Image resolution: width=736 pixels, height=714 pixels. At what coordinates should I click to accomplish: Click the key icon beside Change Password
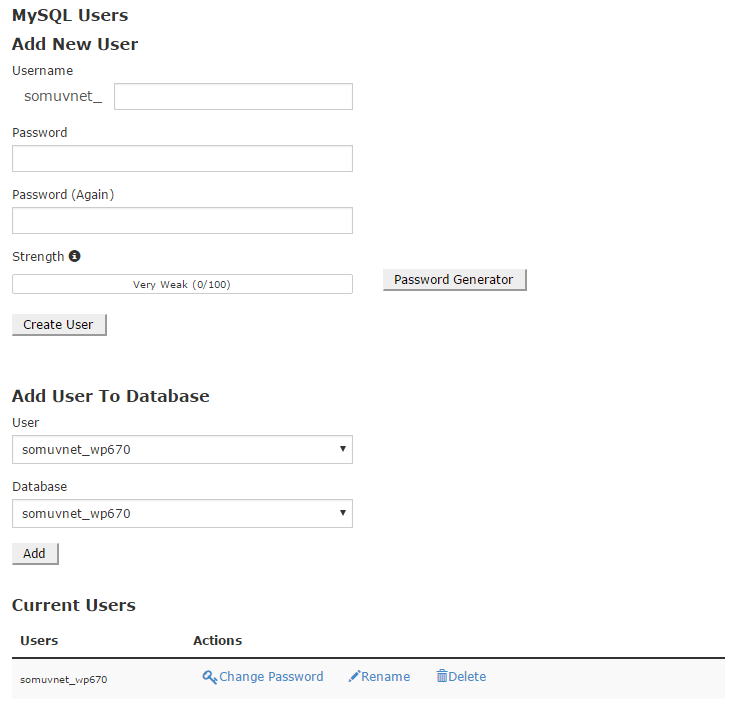pyautogui.click(x=209, y=677)
